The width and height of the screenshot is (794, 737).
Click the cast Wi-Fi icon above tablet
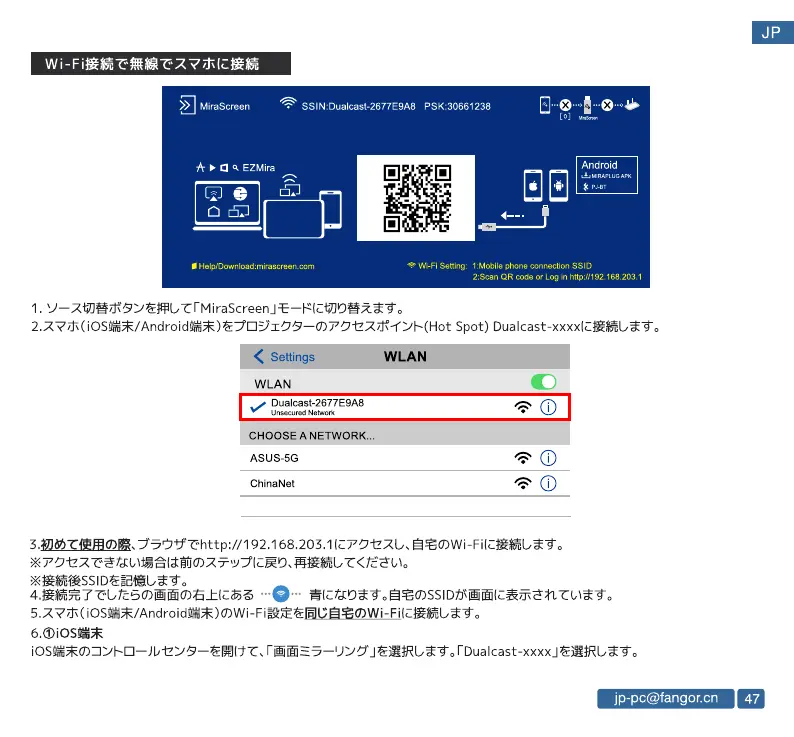click(290, 185)
